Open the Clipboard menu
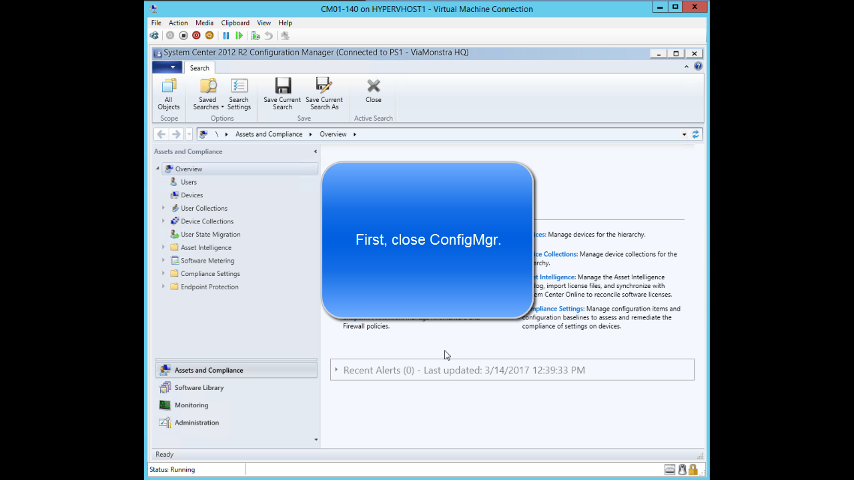Screen dimensions: 854x480 tap(235, 22)
